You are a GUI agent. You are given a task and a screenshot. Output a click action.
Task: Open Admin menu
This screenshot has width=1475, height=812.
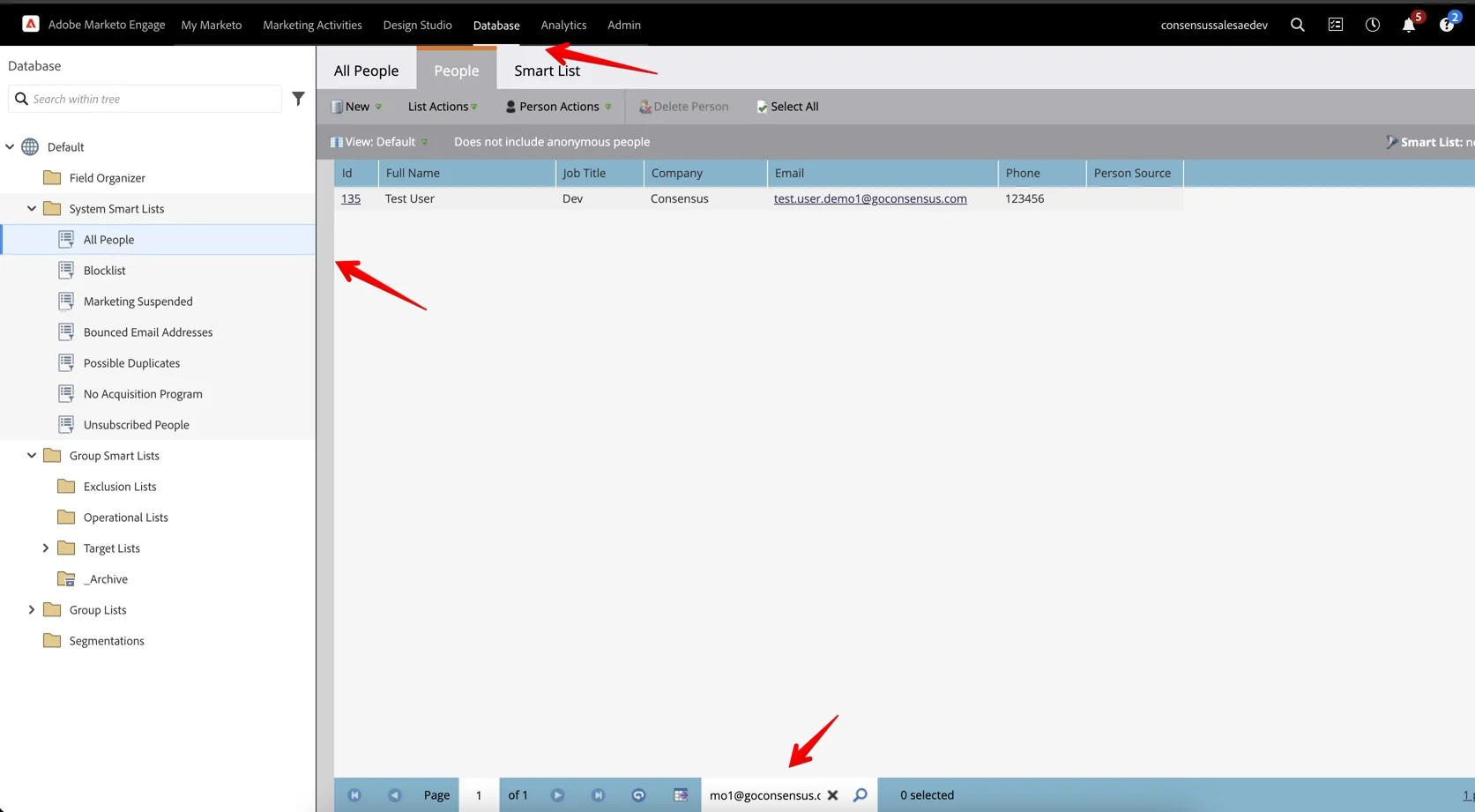click(x=624, y=25)
